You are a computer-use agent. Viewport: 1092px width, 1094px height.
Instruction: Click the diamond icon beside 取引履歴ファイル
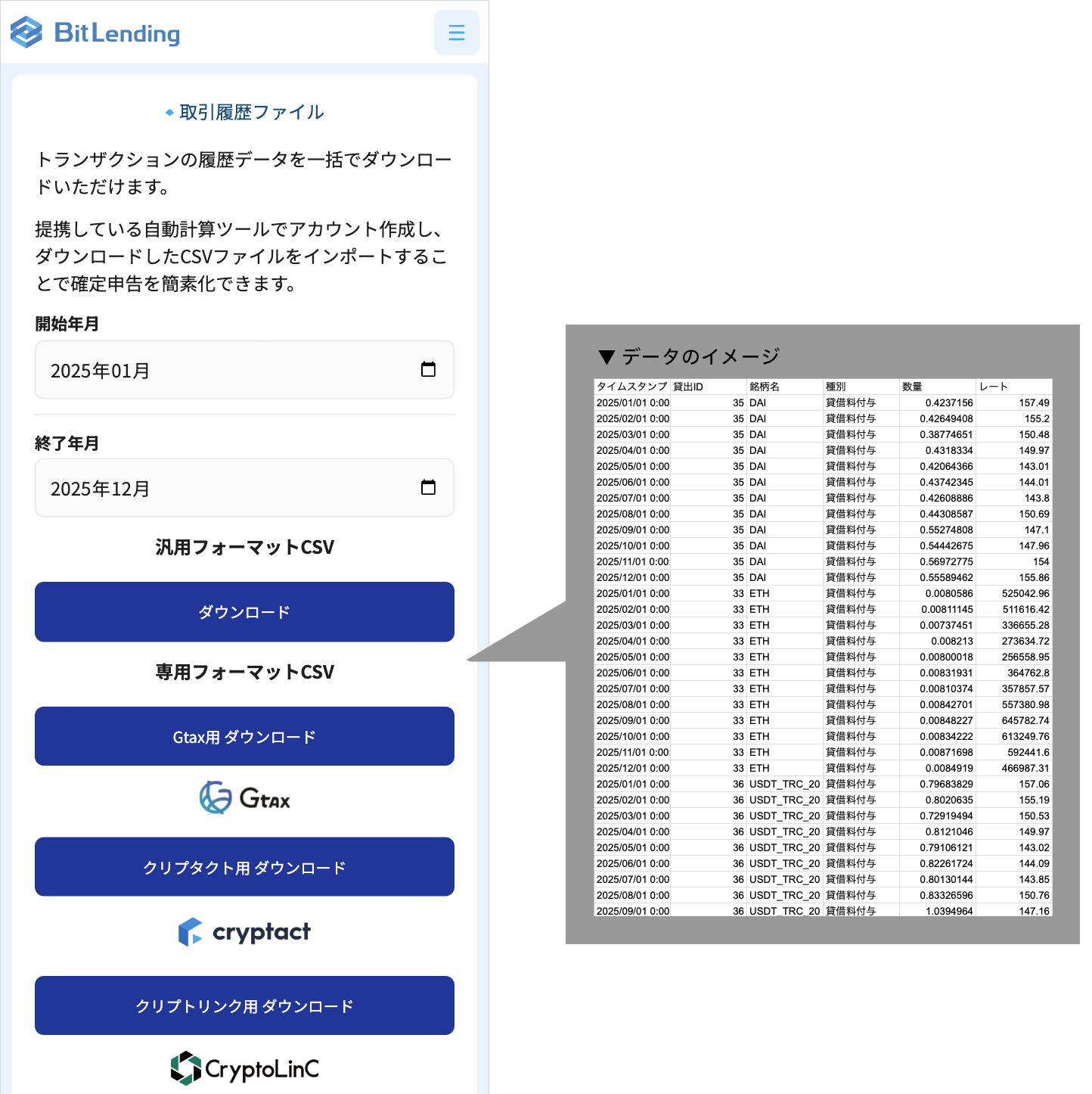point(169,111)
